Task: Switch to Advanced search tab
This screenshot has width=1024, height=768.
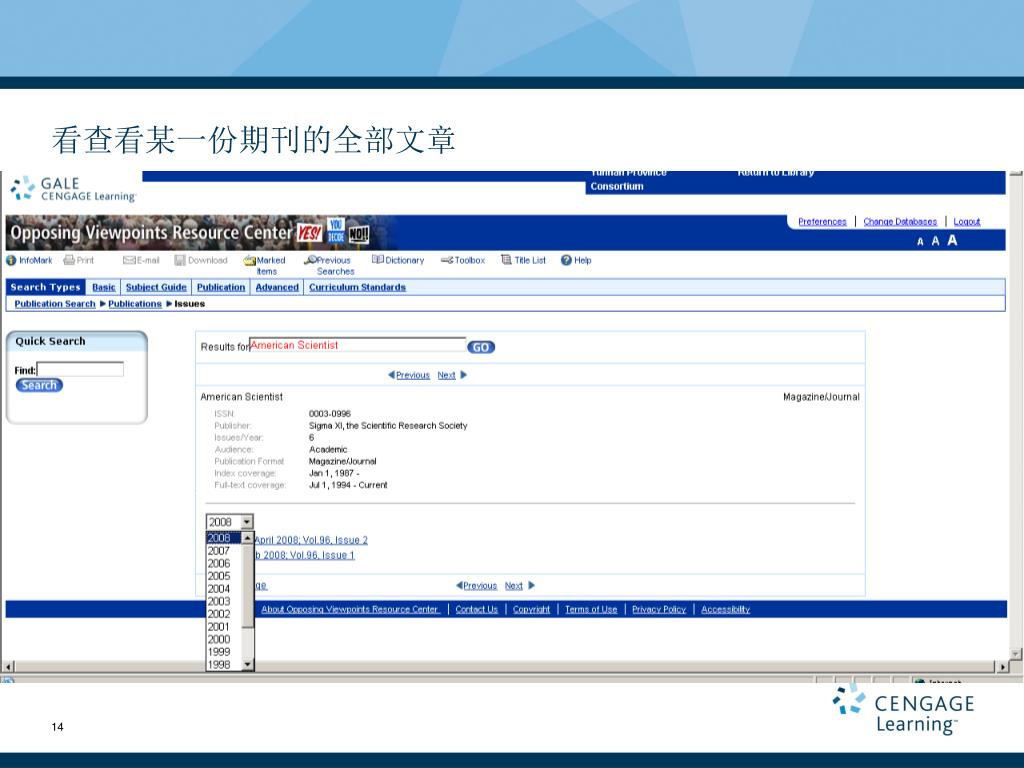Action: [277, 287]
